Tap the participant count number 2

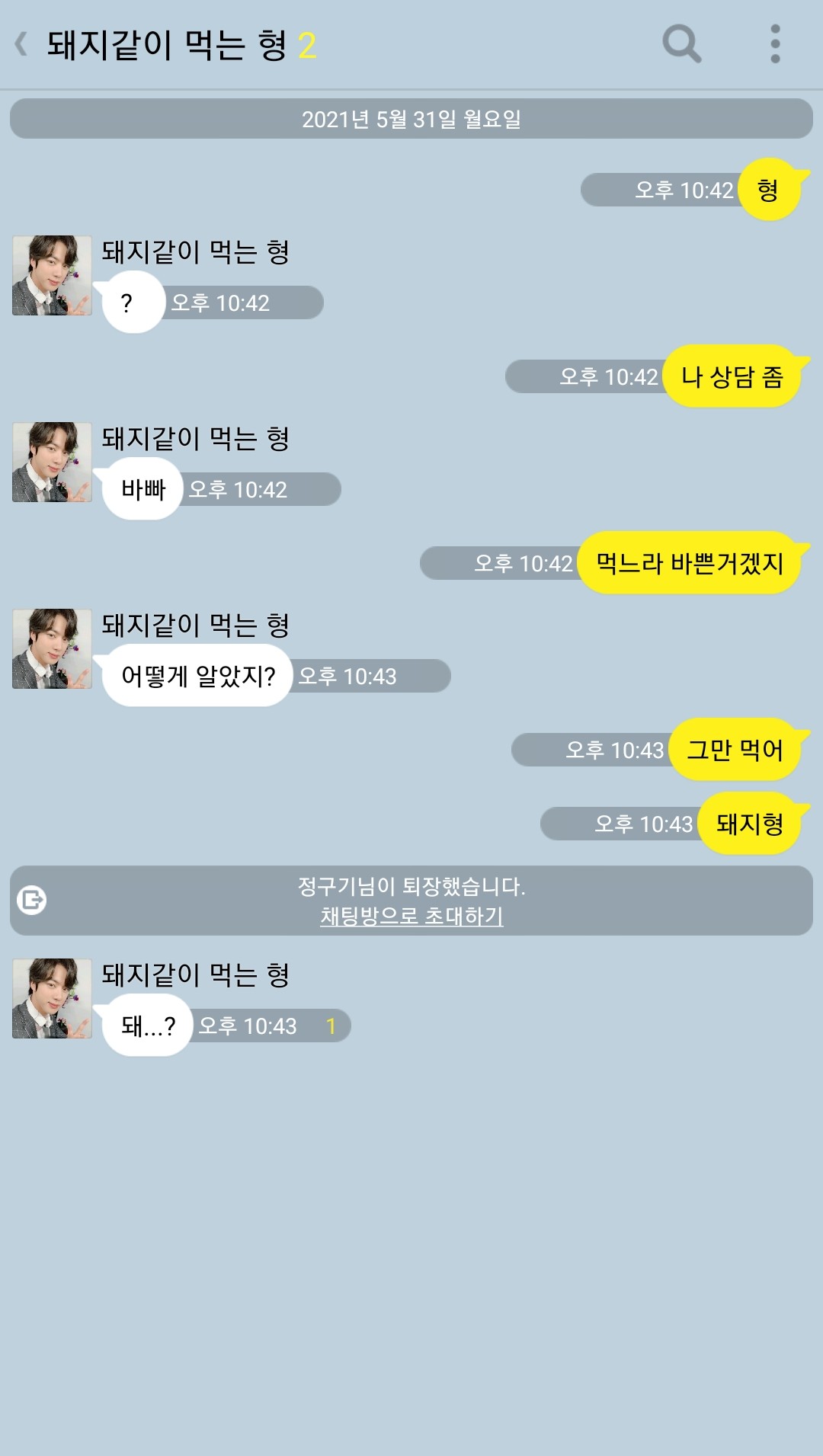(x=307, y=46)
